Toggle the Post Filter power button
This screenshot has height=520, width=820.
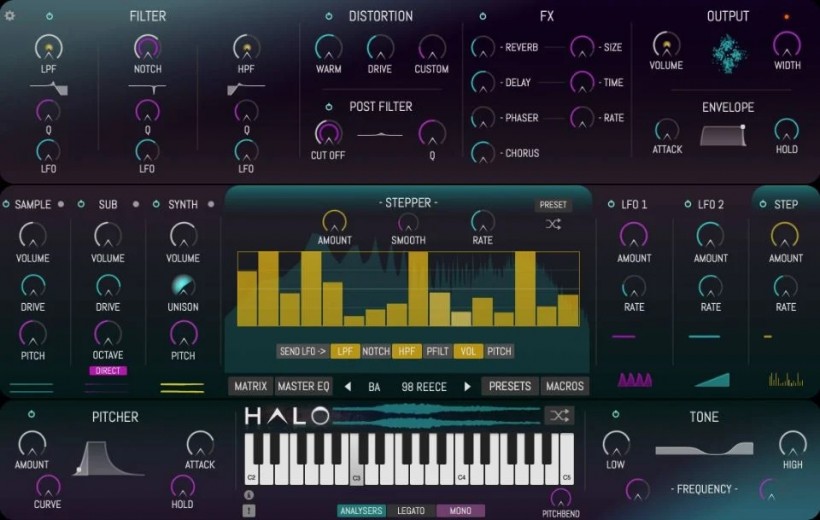point(327,107)
